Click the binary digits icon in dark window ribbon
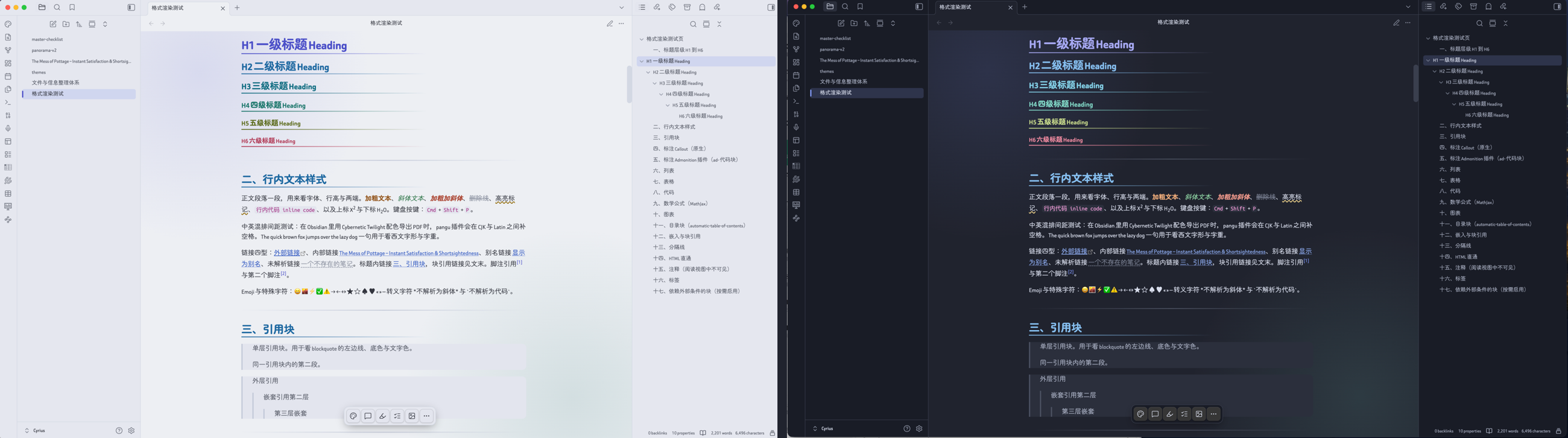The width and height of the screenshot is (1568, 438). pos(796,115)
